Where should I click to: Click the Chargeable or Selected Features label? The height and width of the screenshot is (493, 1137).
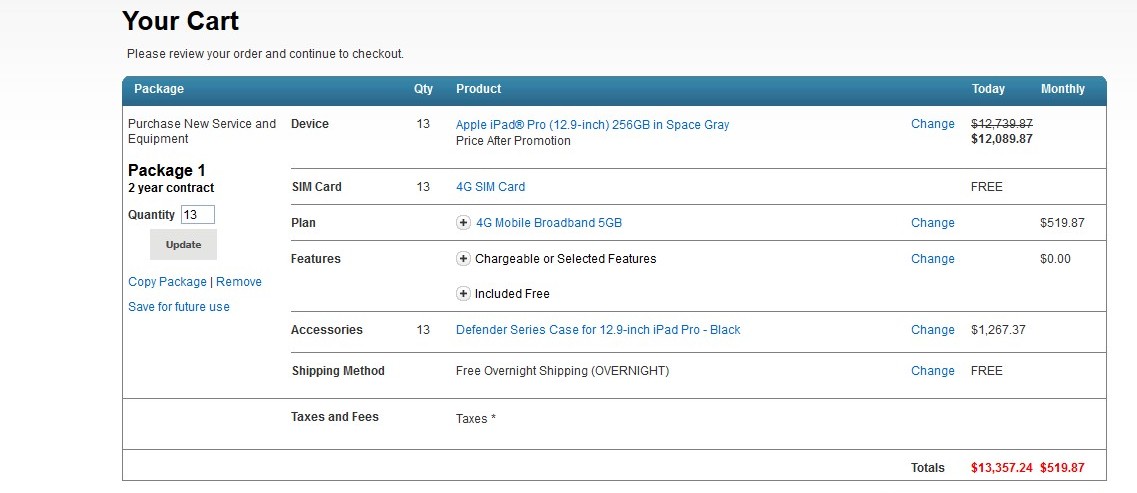point(565,259)
